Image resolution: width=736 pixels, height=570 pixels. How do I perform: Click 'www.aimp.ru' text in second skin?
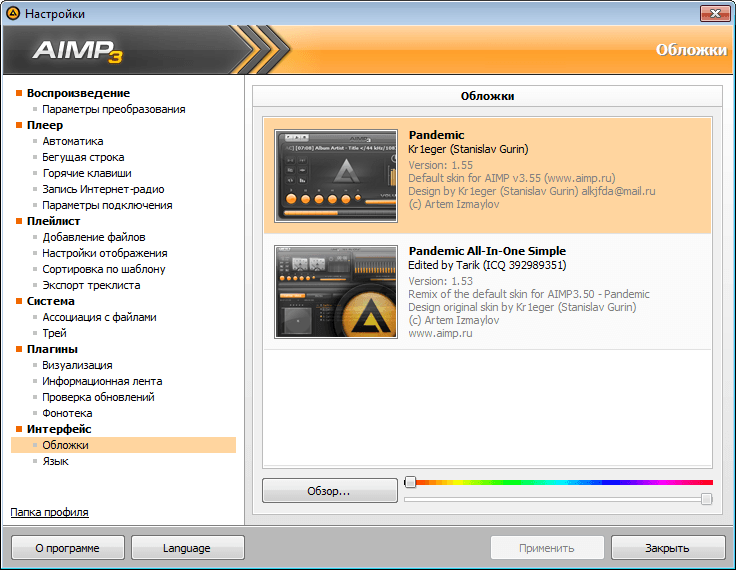pos(440,333)
